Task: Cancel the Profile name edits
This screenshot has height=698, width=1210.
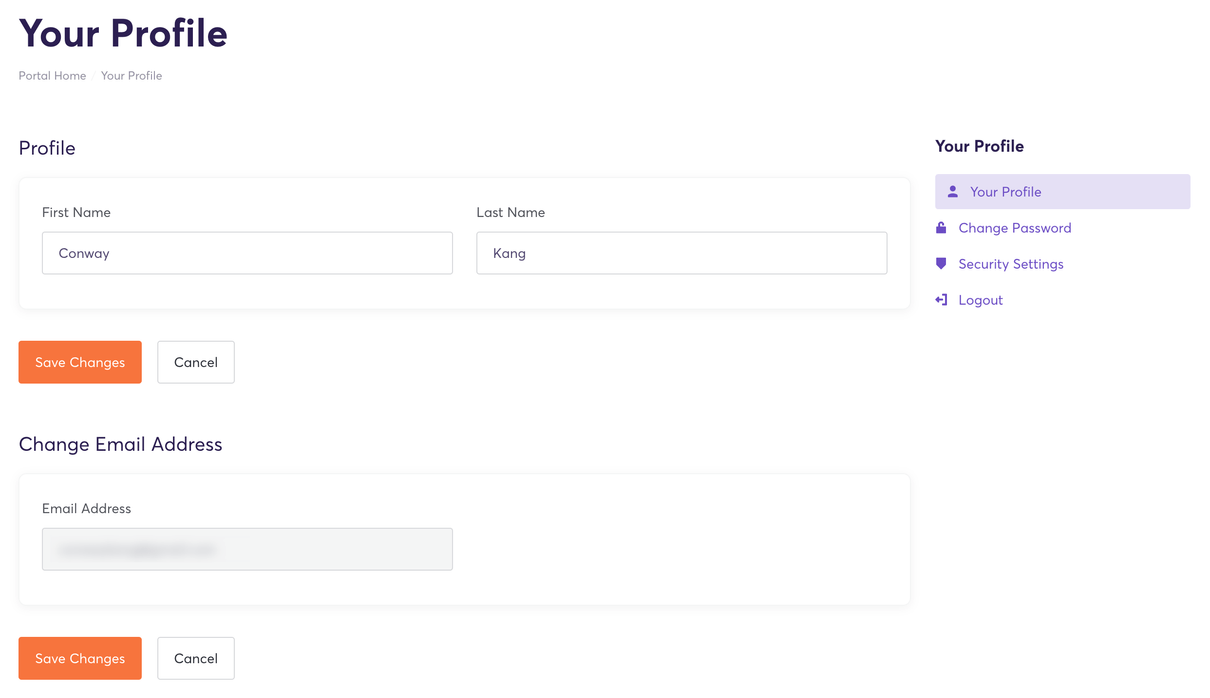Action: click(196, 362)
